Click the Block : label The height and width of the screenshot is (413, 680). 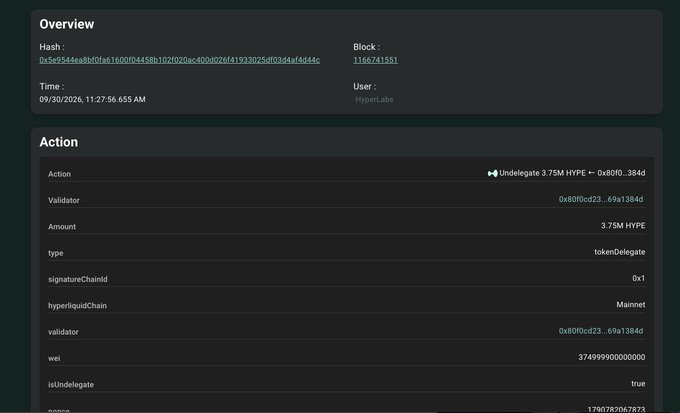pyautogui.click(x=366, y=47)
